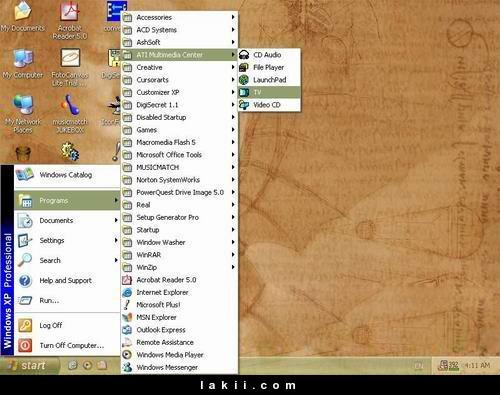500x395 pixels.
Task: Select the FotoCanvas Lite Trial desktop icon
Action: coord(70,67)
